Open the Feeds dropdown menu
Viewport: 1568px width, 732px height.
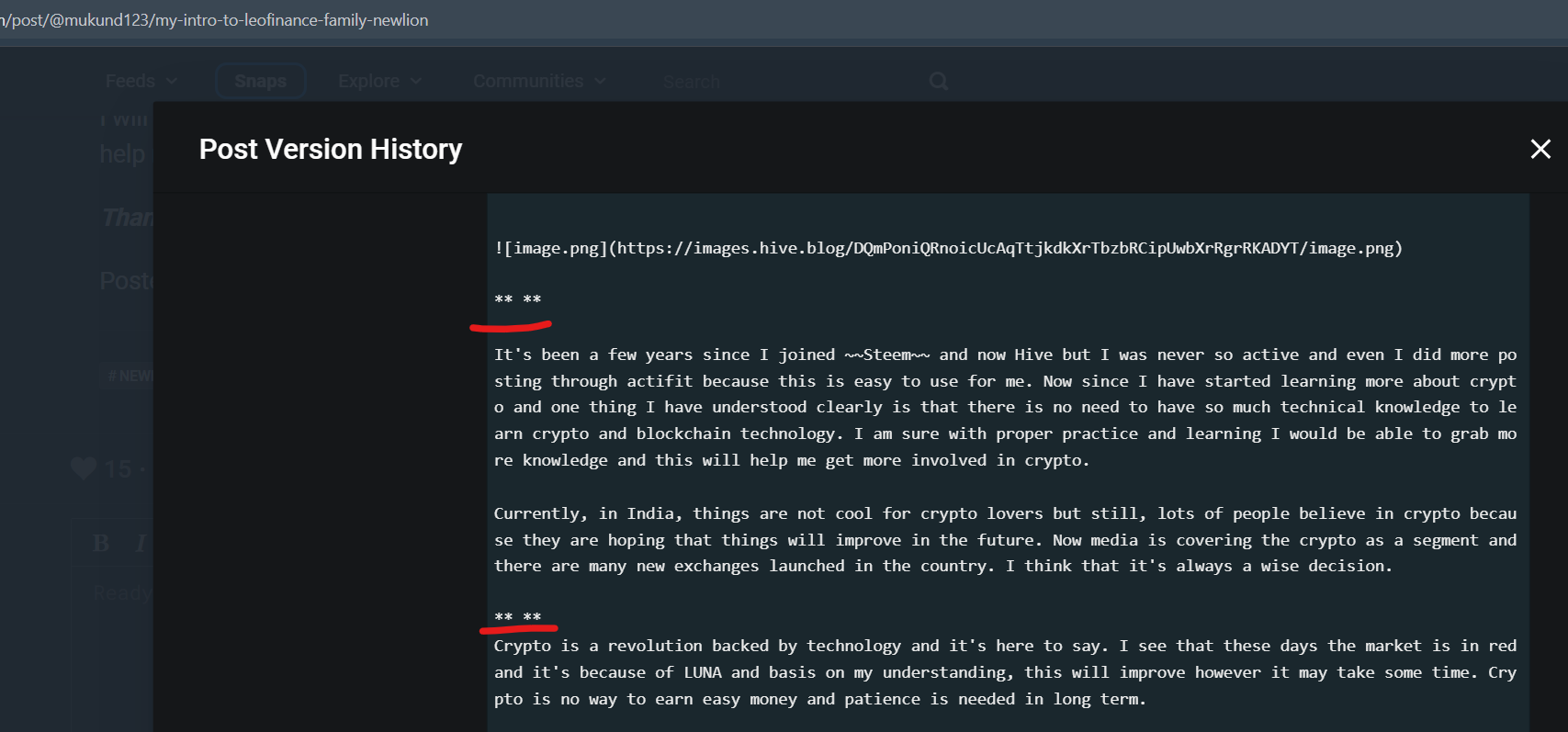[x=141, y=81]
